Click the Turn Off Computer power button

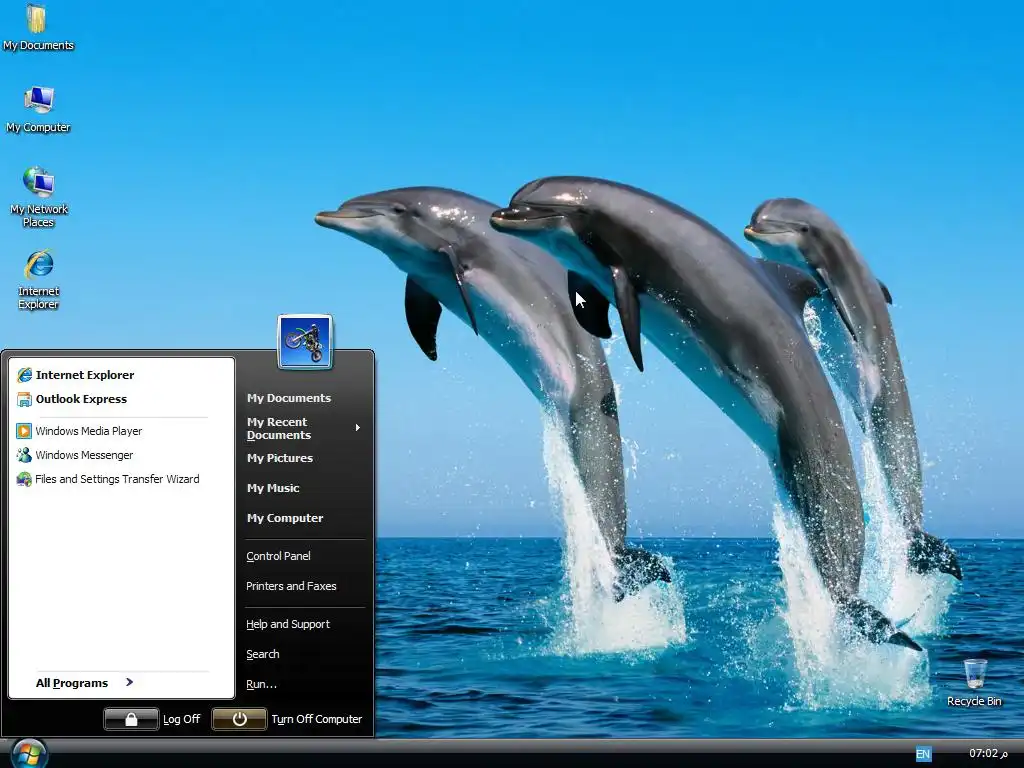pos(239,719)
